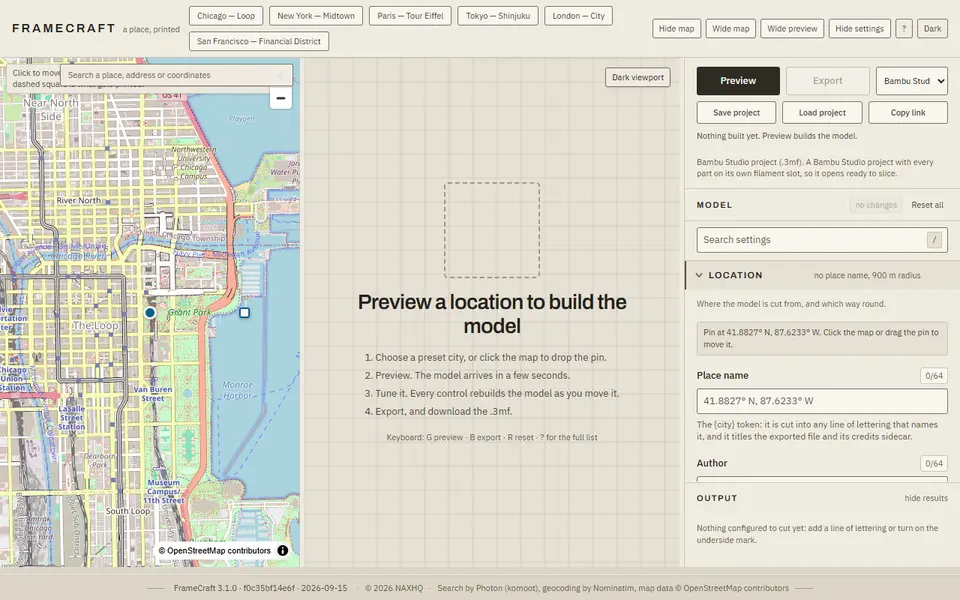The height and width of the screenshot is (600, 960).
Task: Click '© 2026 NAXHQ' in footer
Action: point(394,588)
